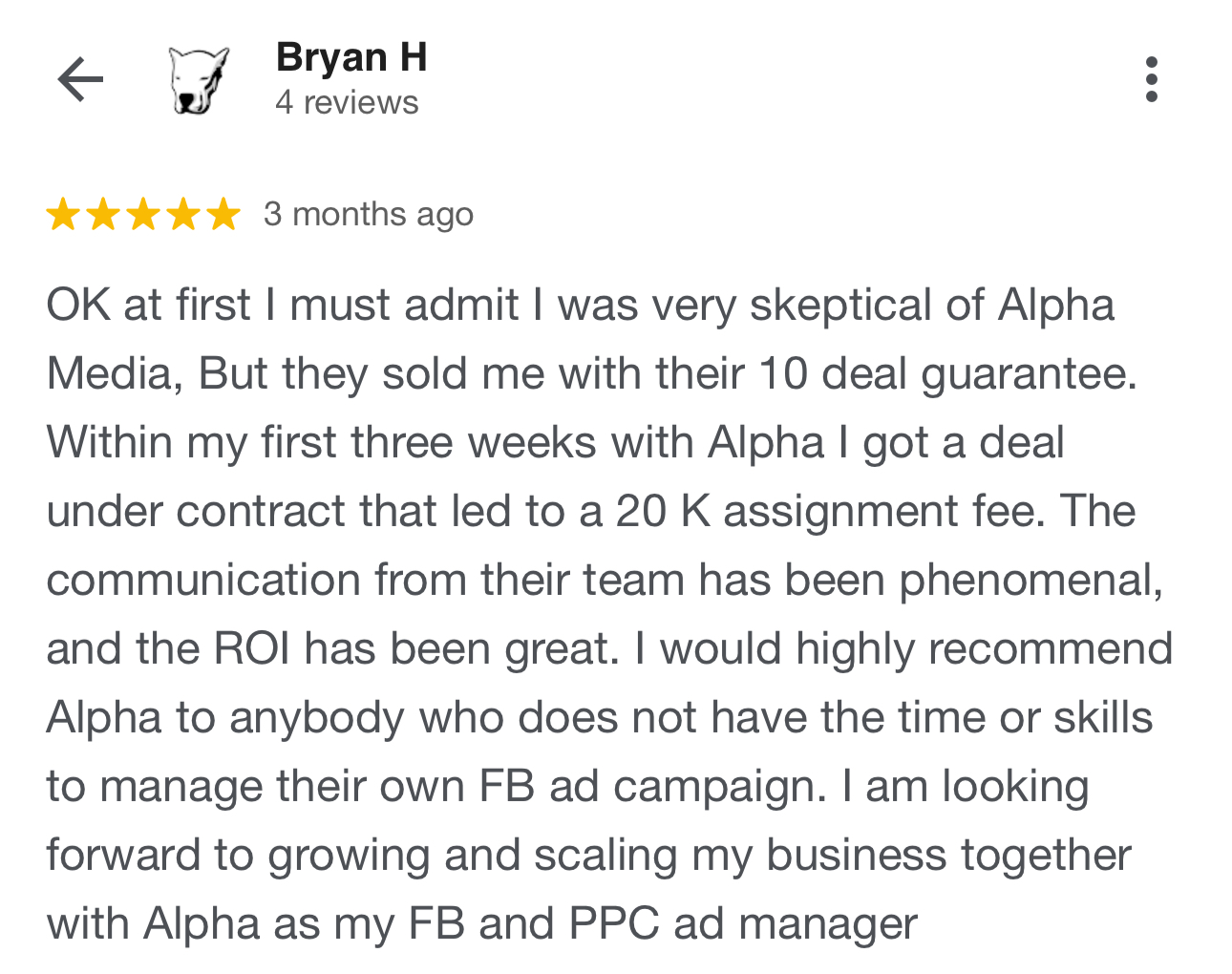
Task: Click the third yellow rating star
Action: point(143,214)
